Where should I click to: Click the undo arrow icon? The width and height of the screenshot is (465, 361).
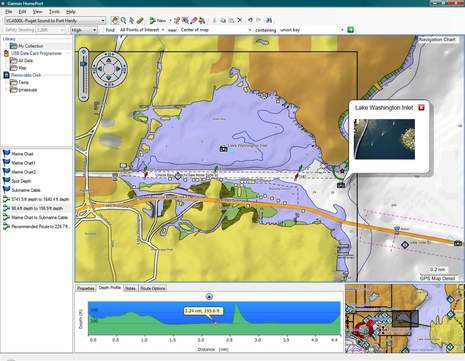click(250, 20)
